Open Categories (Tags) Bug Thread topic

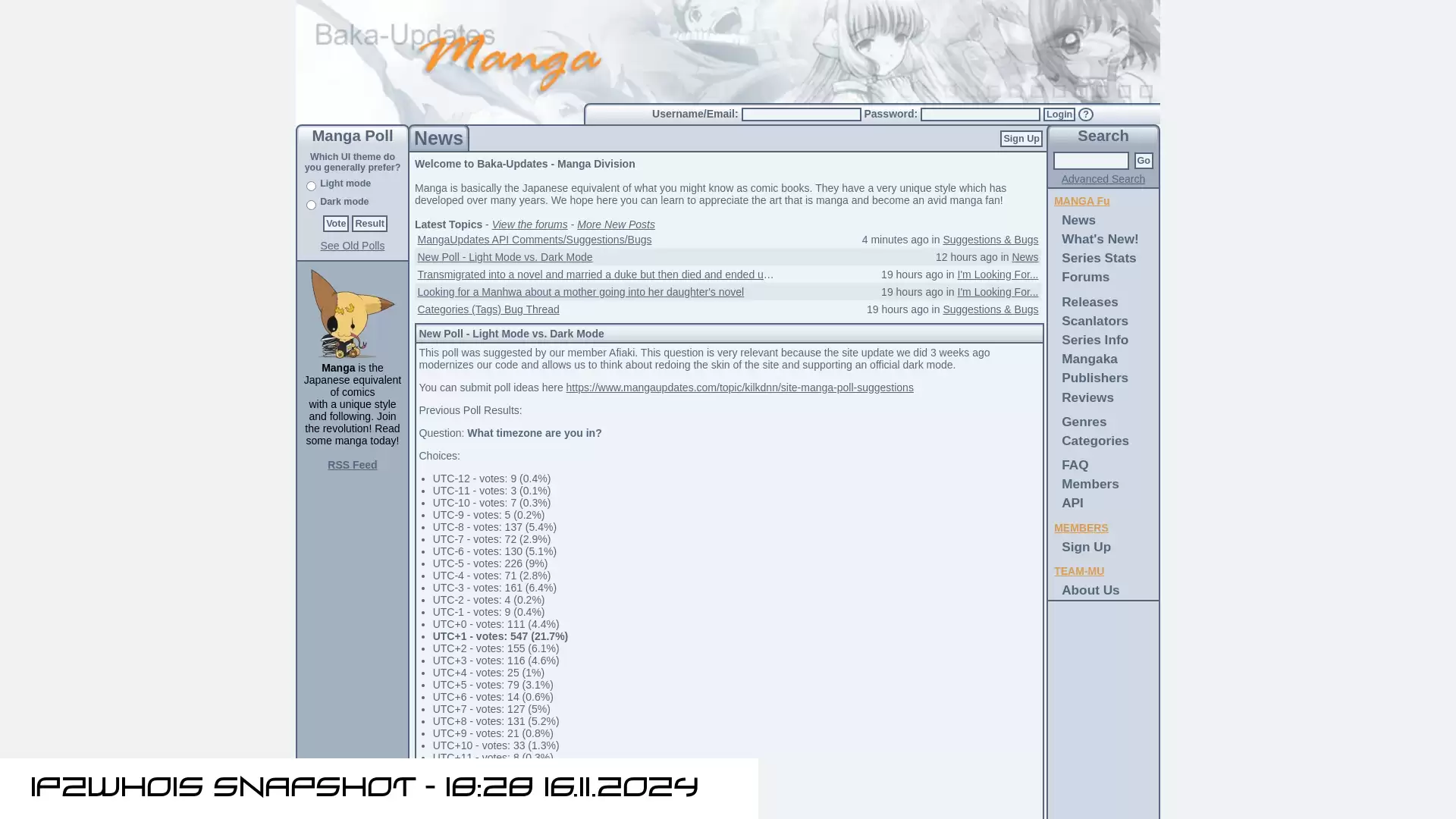(488, 309)
